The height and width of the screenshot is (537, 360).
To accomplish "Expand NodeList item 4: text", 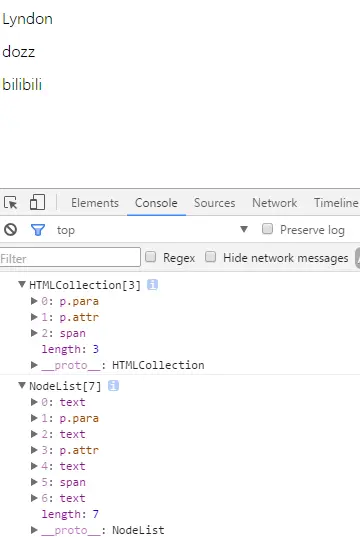I will [34, 466].
